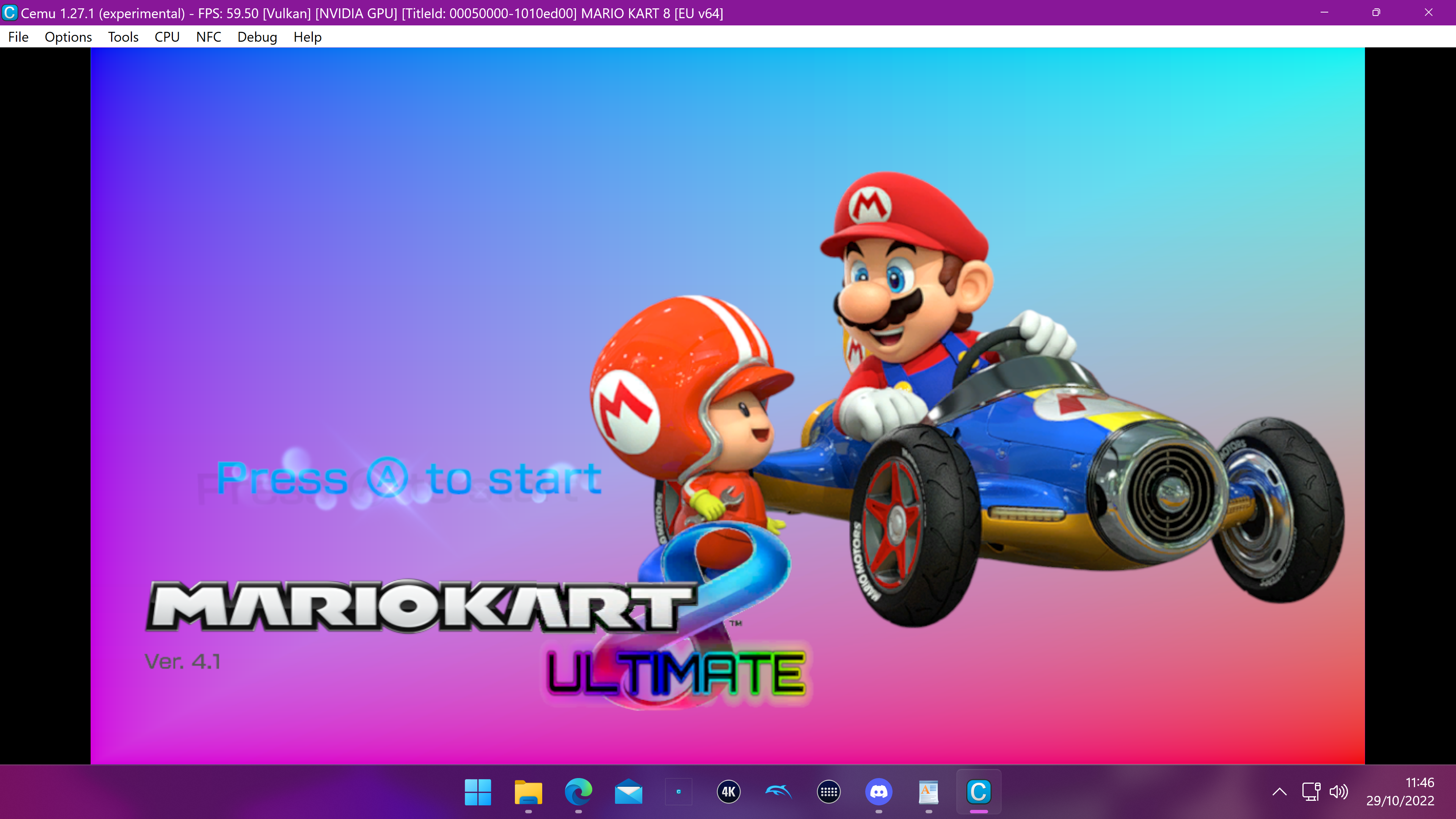This screenshot has width=1456, height=819.
Task: Show hidden system tray icons
Action: click(x=1280, y=792)
